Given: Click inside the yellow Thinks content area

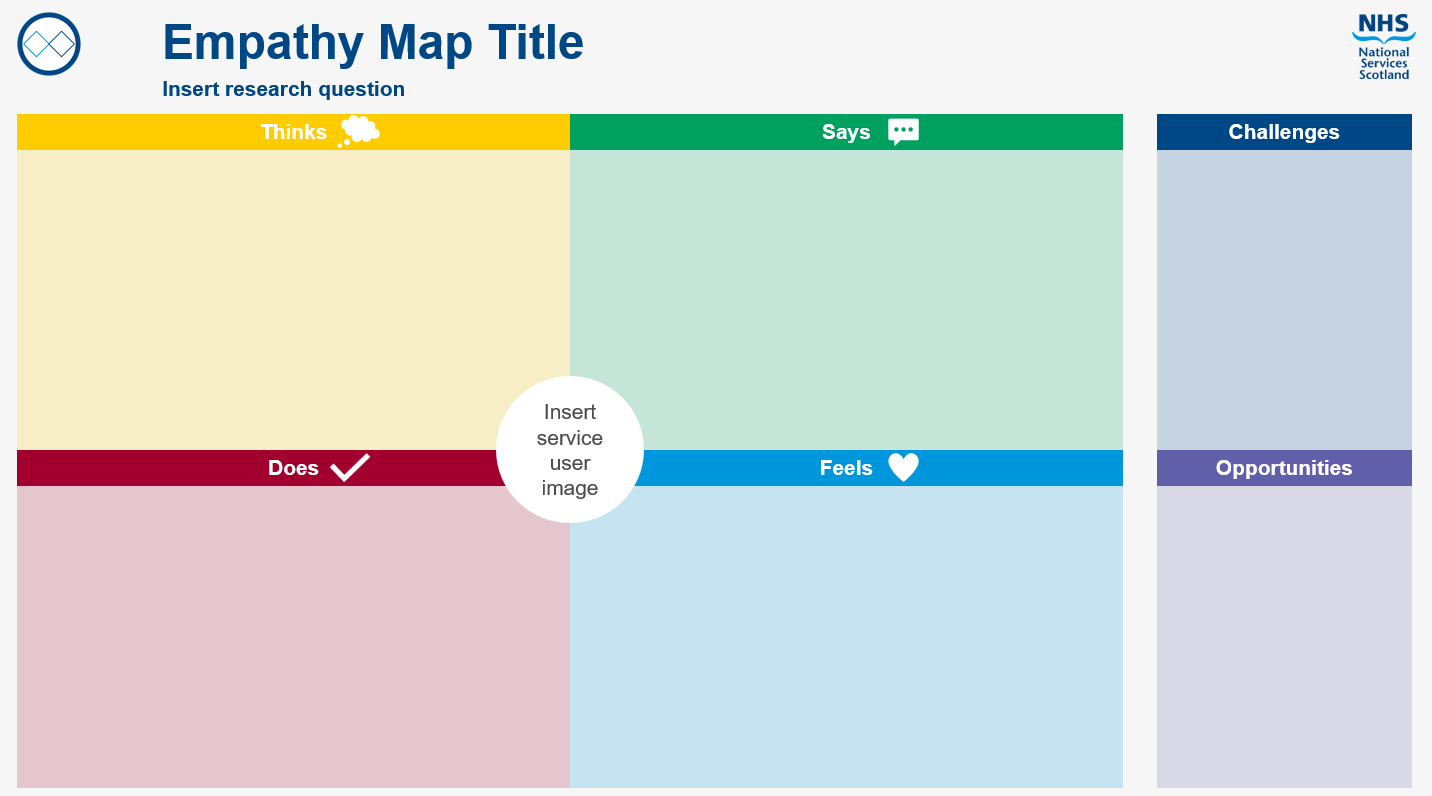Looking at the screenshot, I should tap(293, 300).
